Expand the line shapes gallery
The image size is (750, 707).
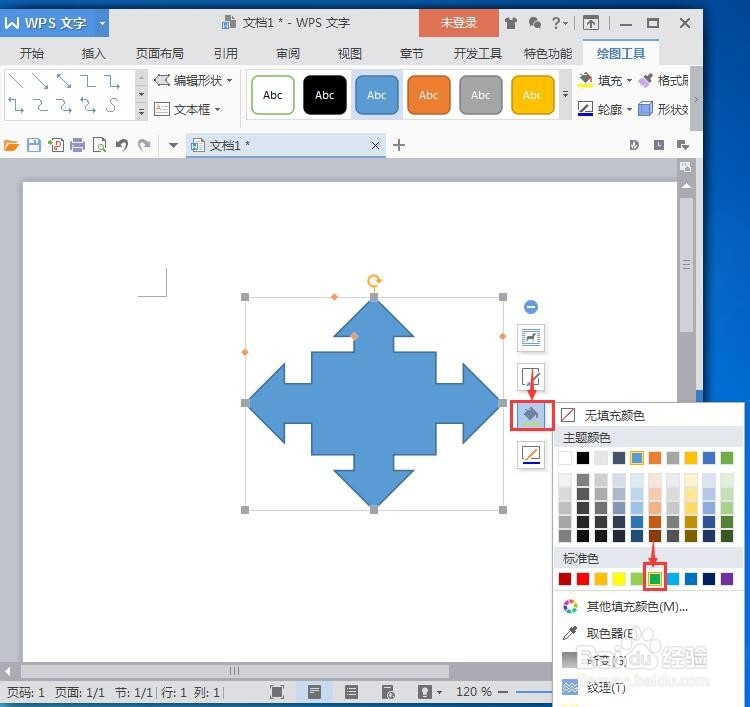coord(141,112)
